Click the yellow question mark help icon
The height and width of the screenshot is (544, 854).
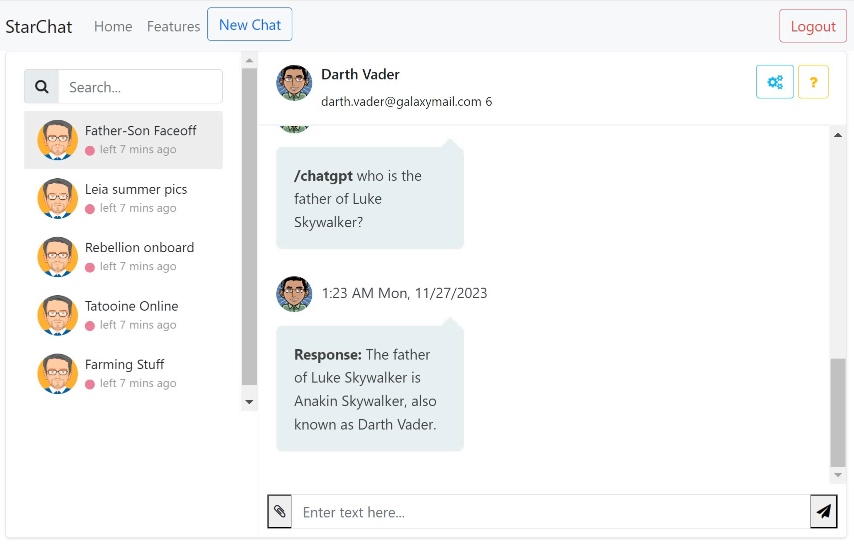pyautogui.click(x=813, y=82)
